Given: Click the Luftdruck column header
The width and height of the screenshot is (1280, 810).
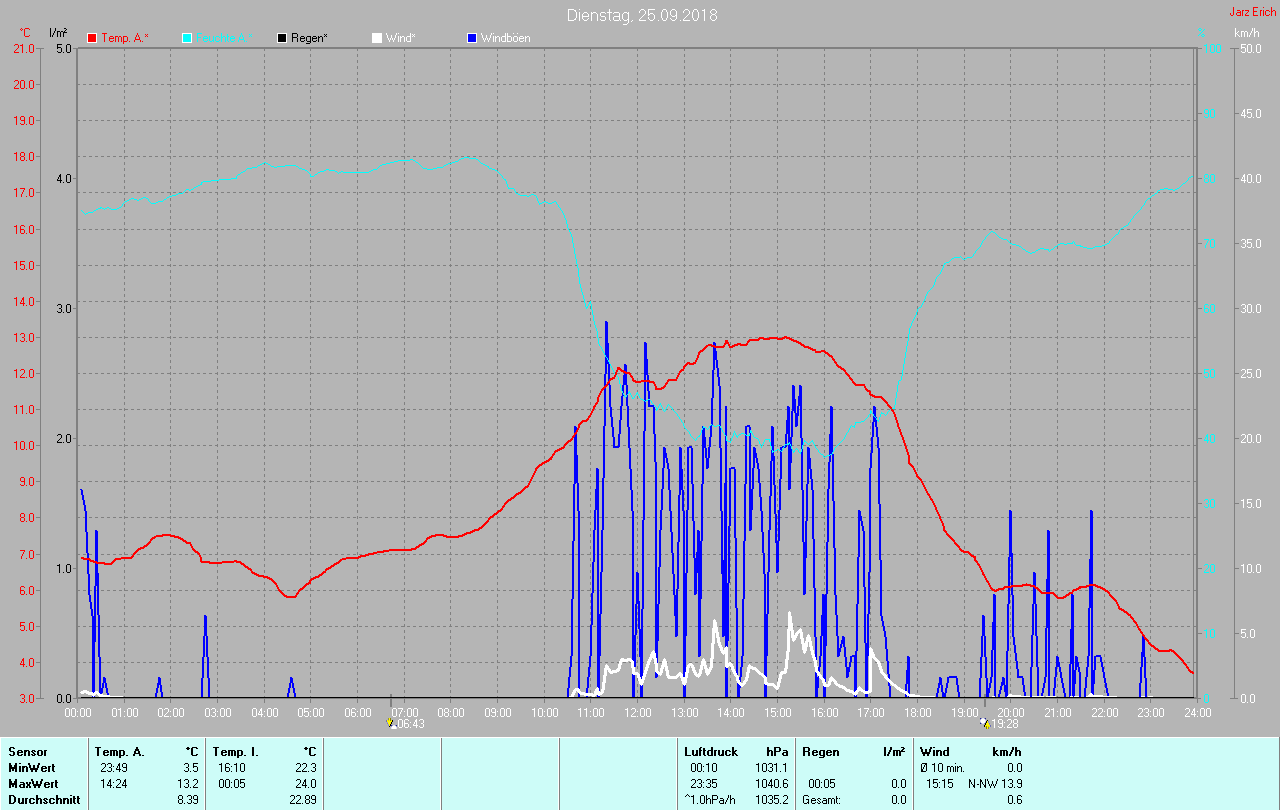Looking at the screenshot, I should [x=711, y=751].
